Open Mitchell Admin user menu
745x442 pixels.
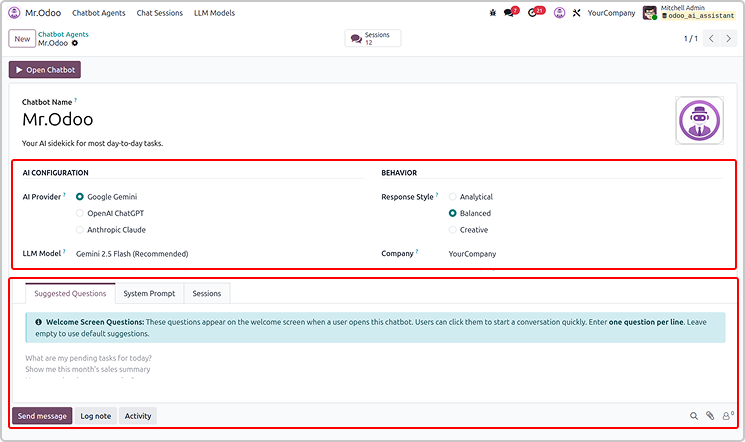690,13
